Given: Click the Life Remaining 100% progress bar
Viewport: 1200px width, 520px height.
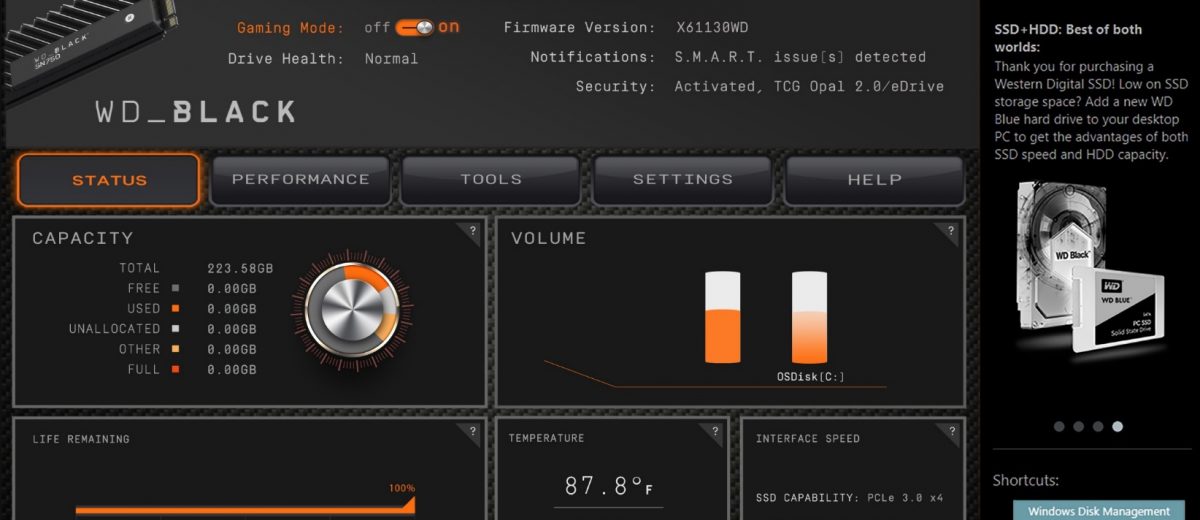Looking at the screenshot, I should 244,508.
